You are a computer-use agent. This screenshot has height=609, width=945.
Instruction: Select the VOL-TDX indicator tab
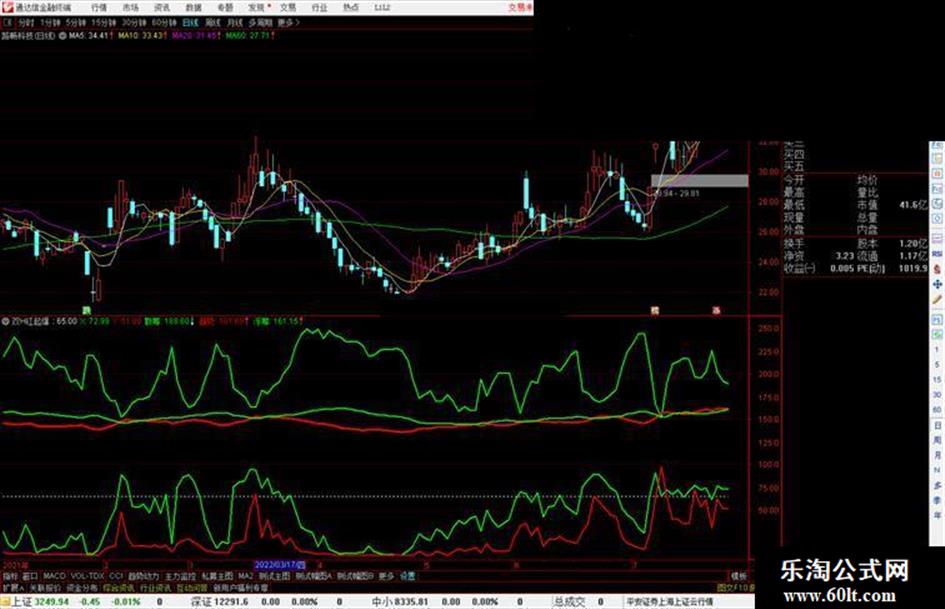coord(88,576)
